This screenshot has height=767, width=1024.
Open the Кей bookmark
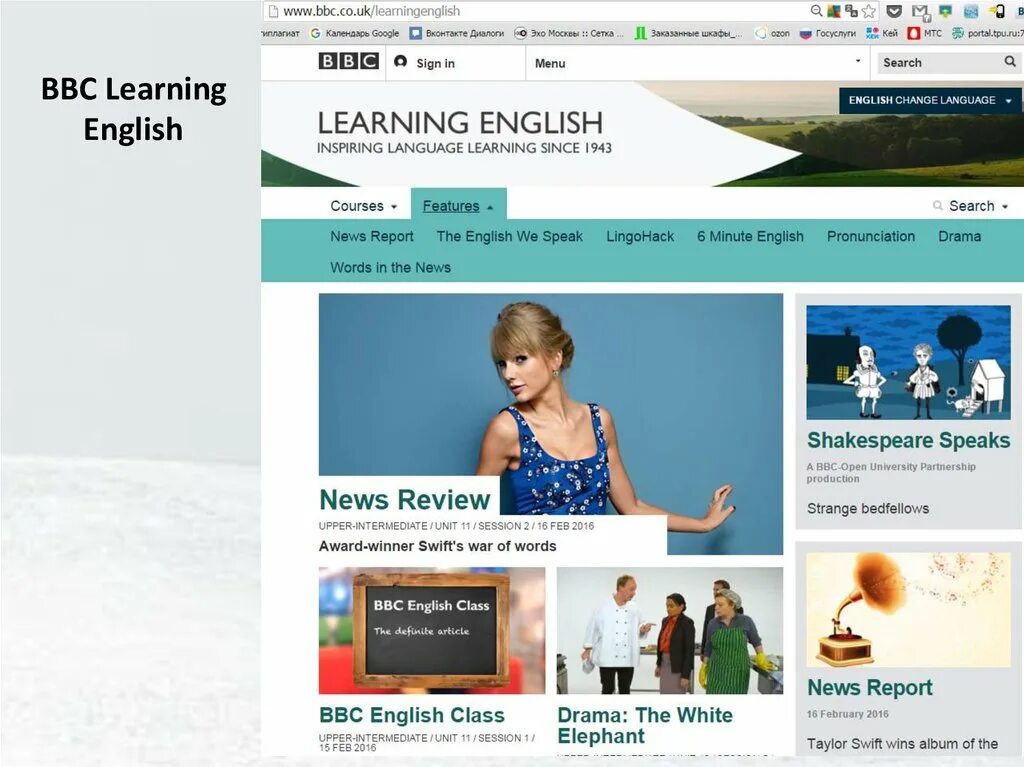coord(882,33)
